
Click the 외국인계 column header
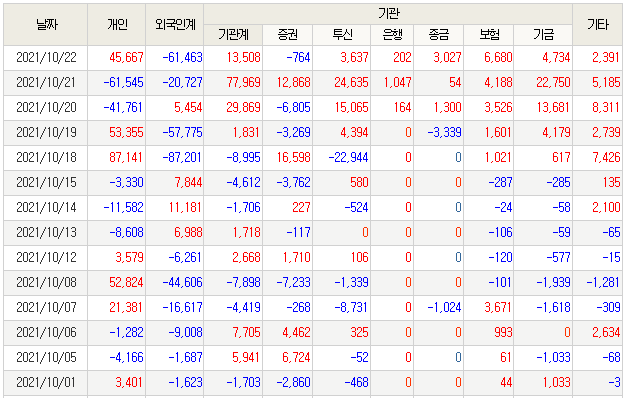point(175,25)
